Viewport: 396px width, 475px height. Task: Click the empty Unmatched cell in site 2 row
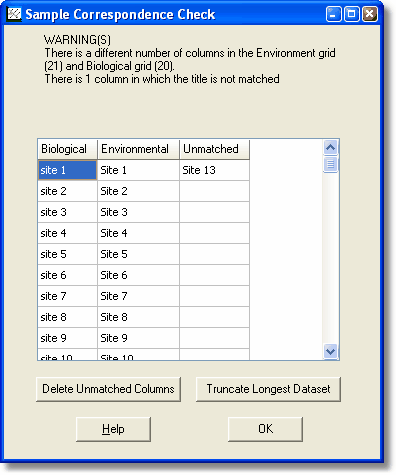214,191
